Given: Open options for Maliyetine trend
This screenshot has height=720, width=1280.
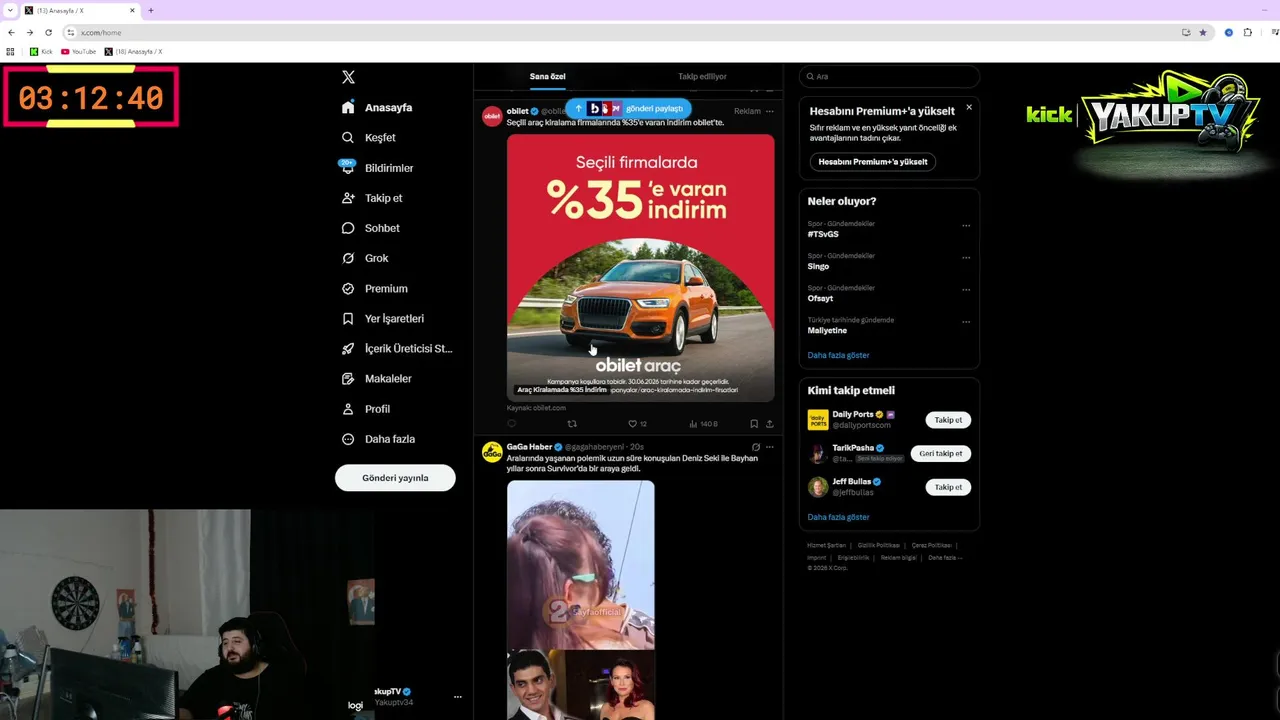Looking at the screenshot, I should click(966, 322).
